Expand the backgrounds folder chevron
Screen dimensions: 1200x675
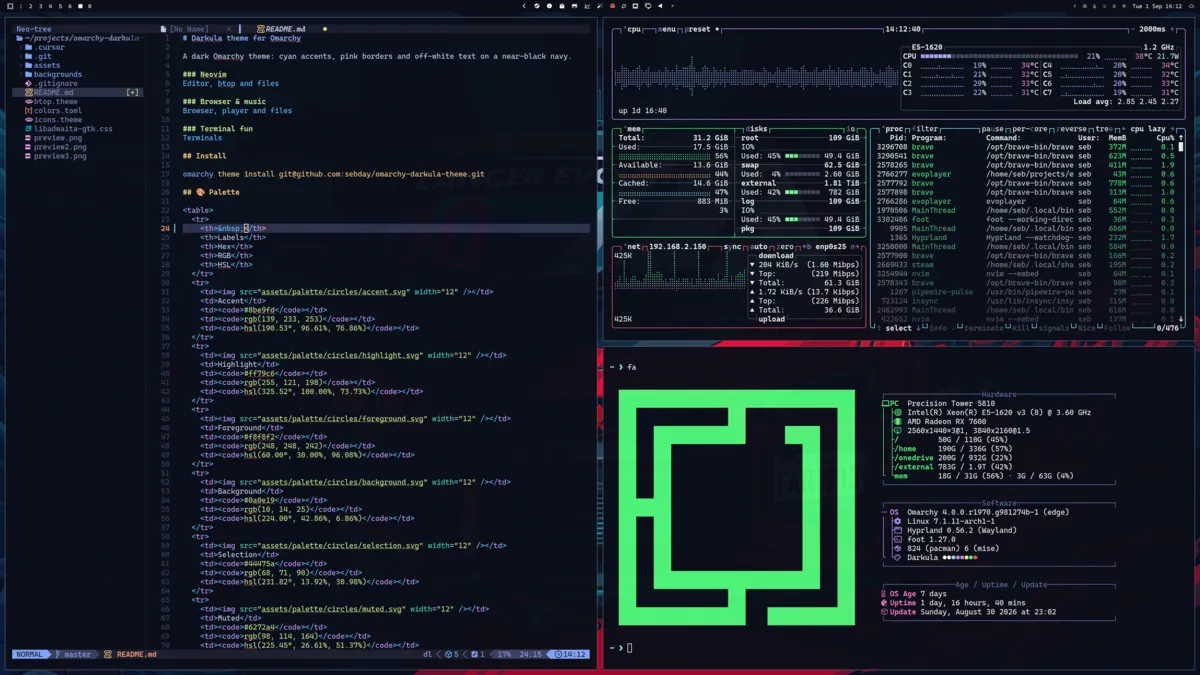tap(21, 74)
